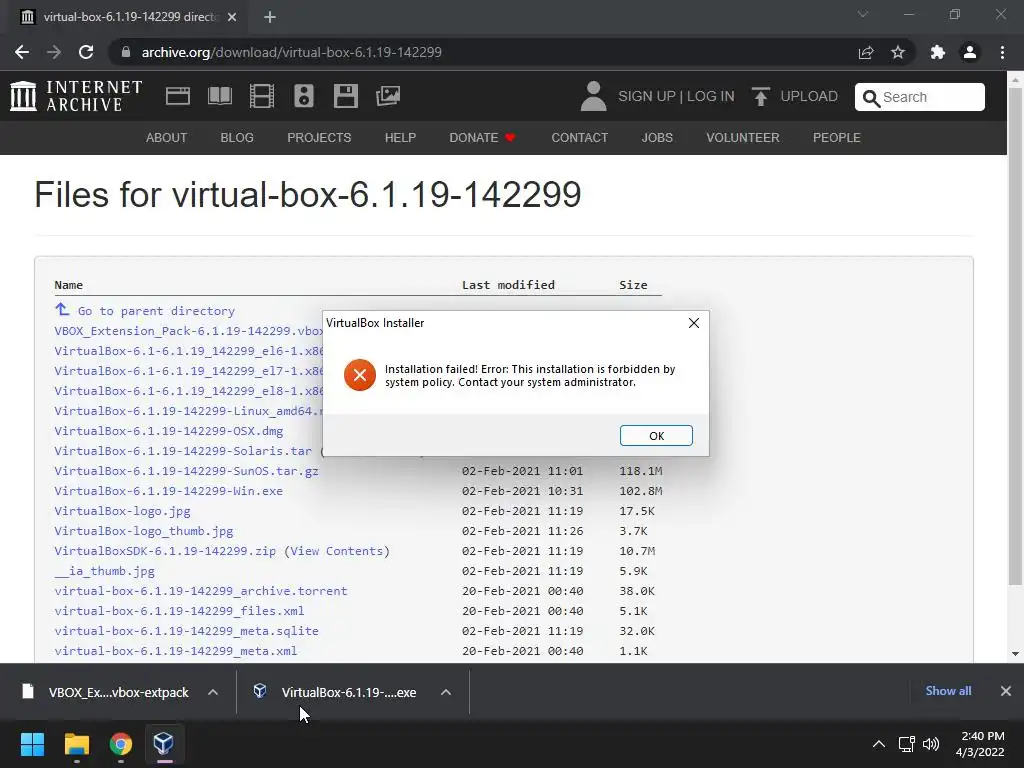The width and height of the screenshot is (1024, 768).
Task: Download VirtualBoxSDK-6.1.19-142299.zip
Action: point(165,551)
